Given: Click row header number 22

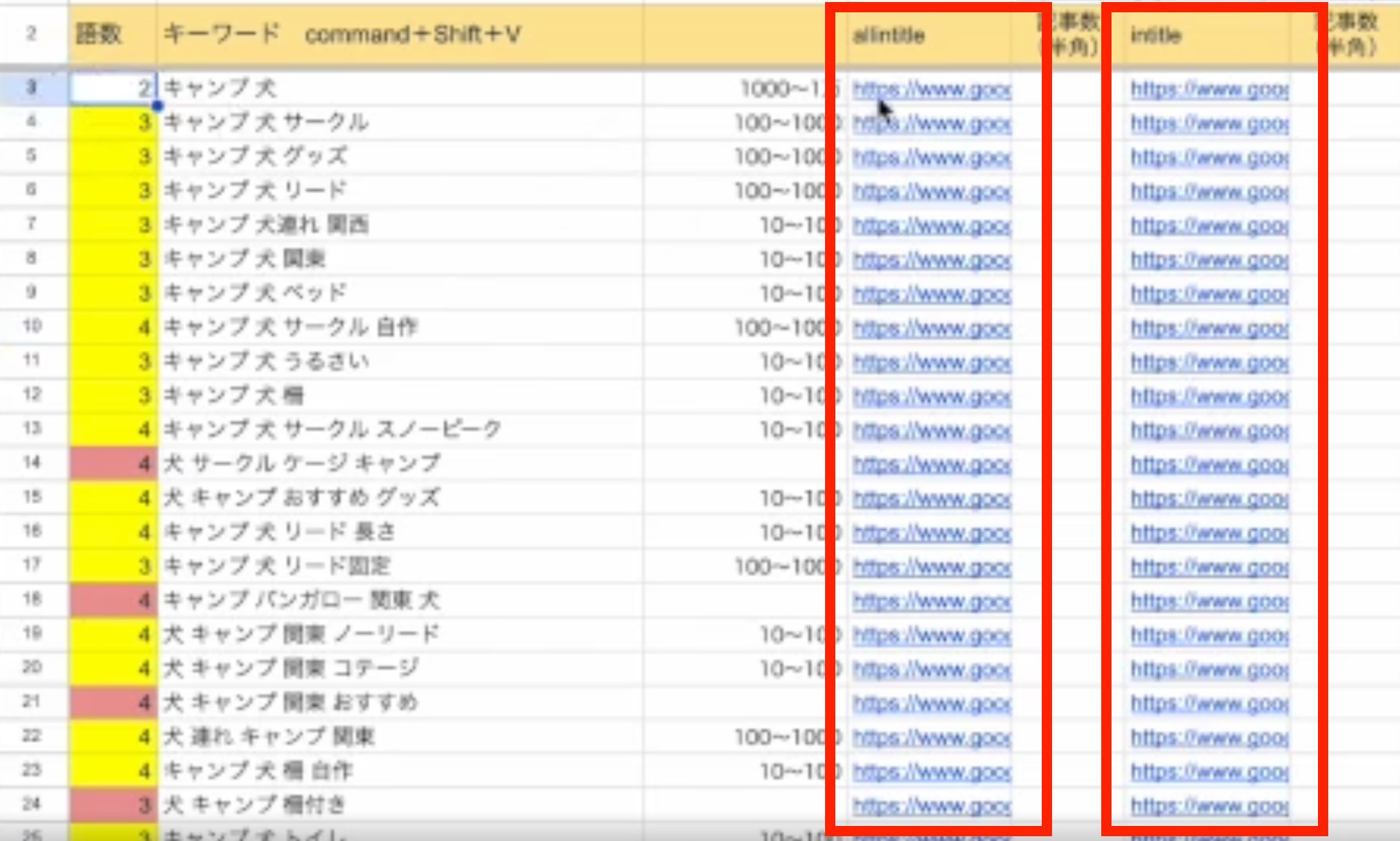Looking at the screenshot, I should [32, 736].
